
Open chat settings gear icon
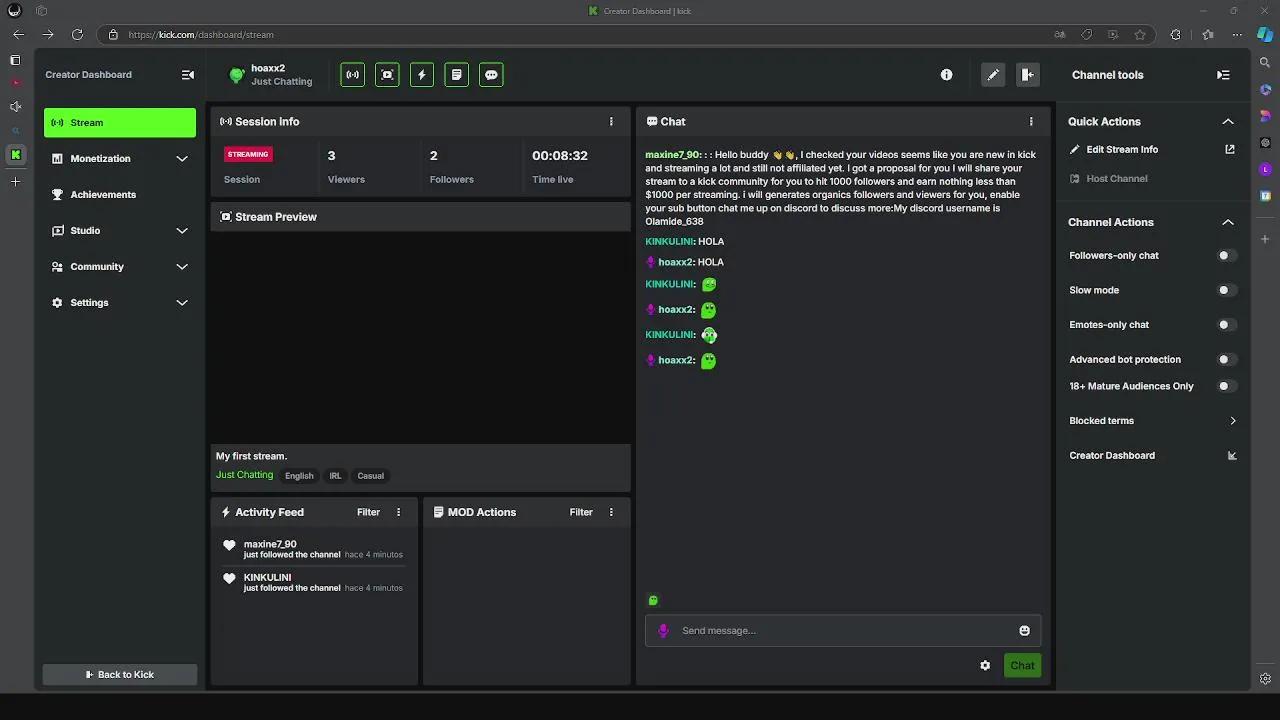click(985, 666)
